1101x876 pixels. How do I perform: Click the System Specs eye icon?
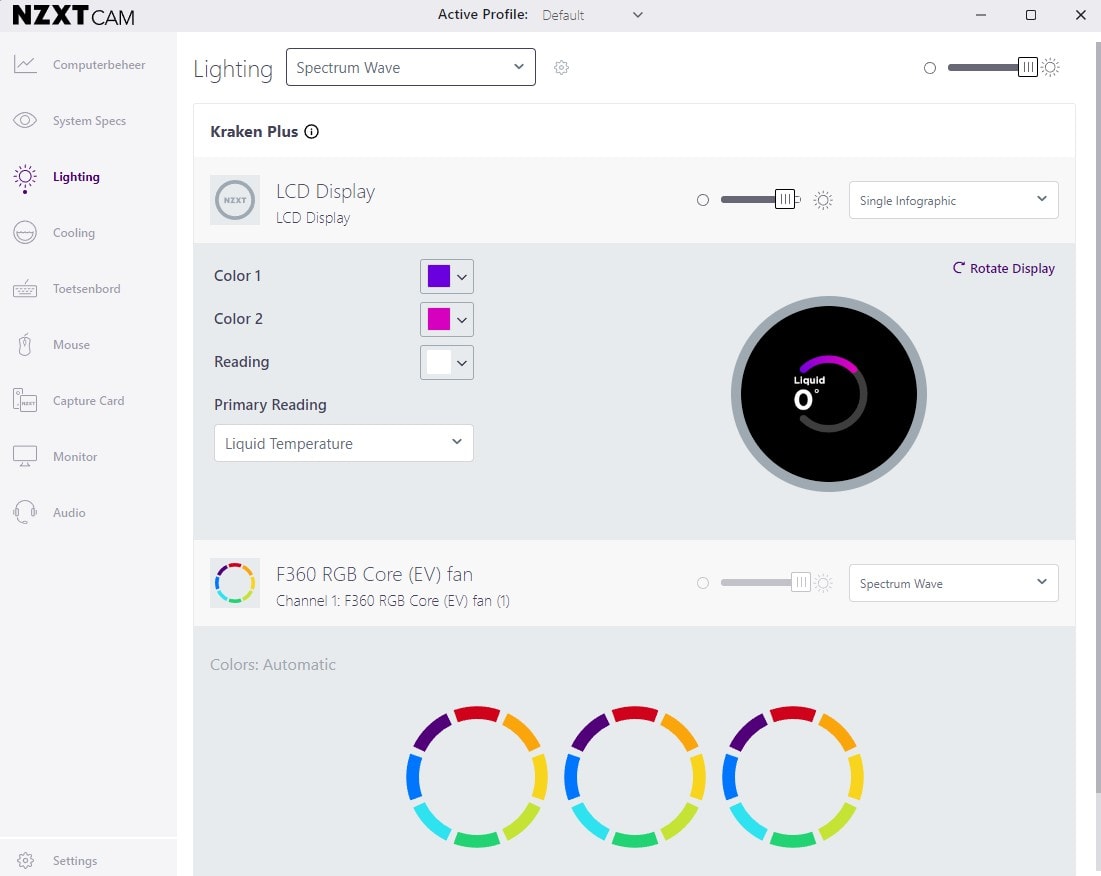[25, 121]
